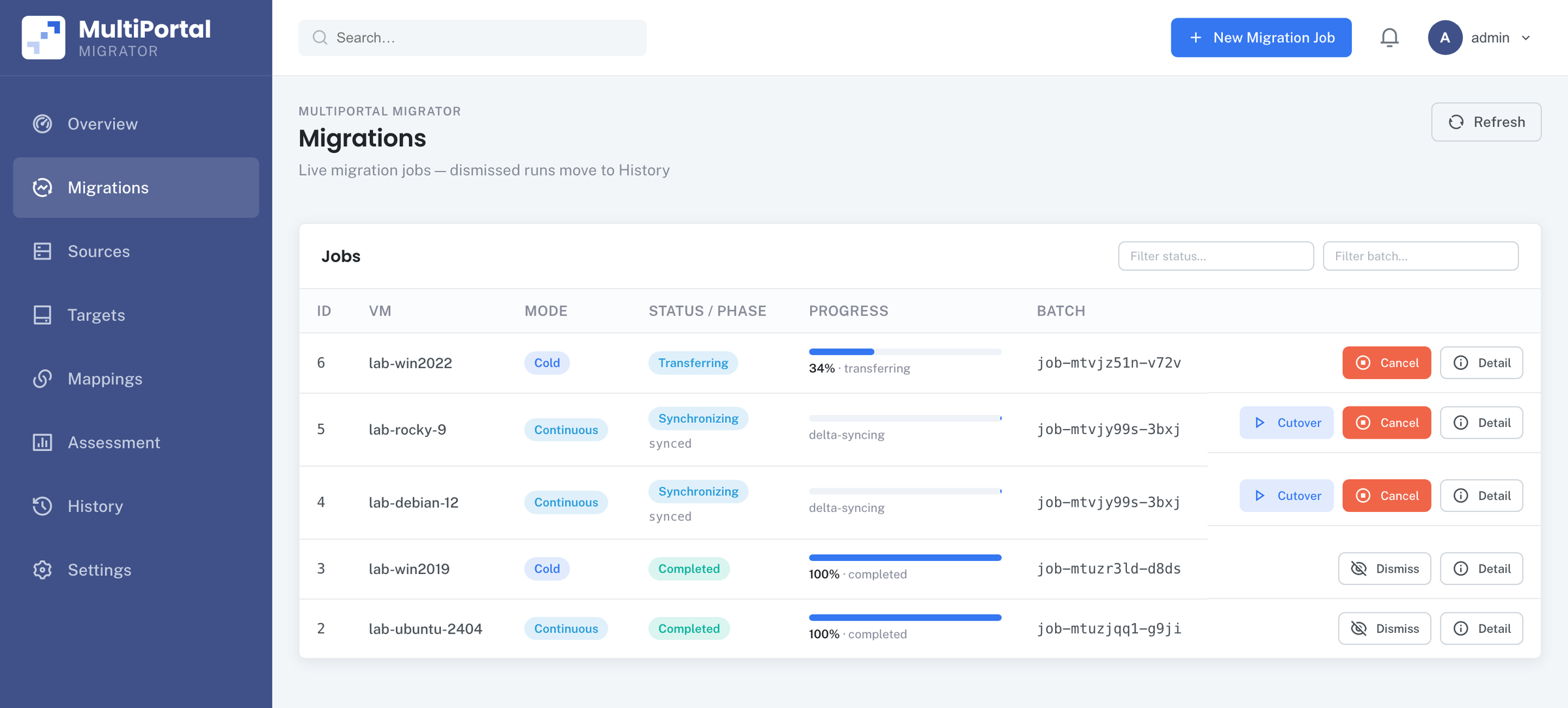Click the Settings gear icon
The width and height of the screenshot is (1568, 708).
[x=42, y=570]
